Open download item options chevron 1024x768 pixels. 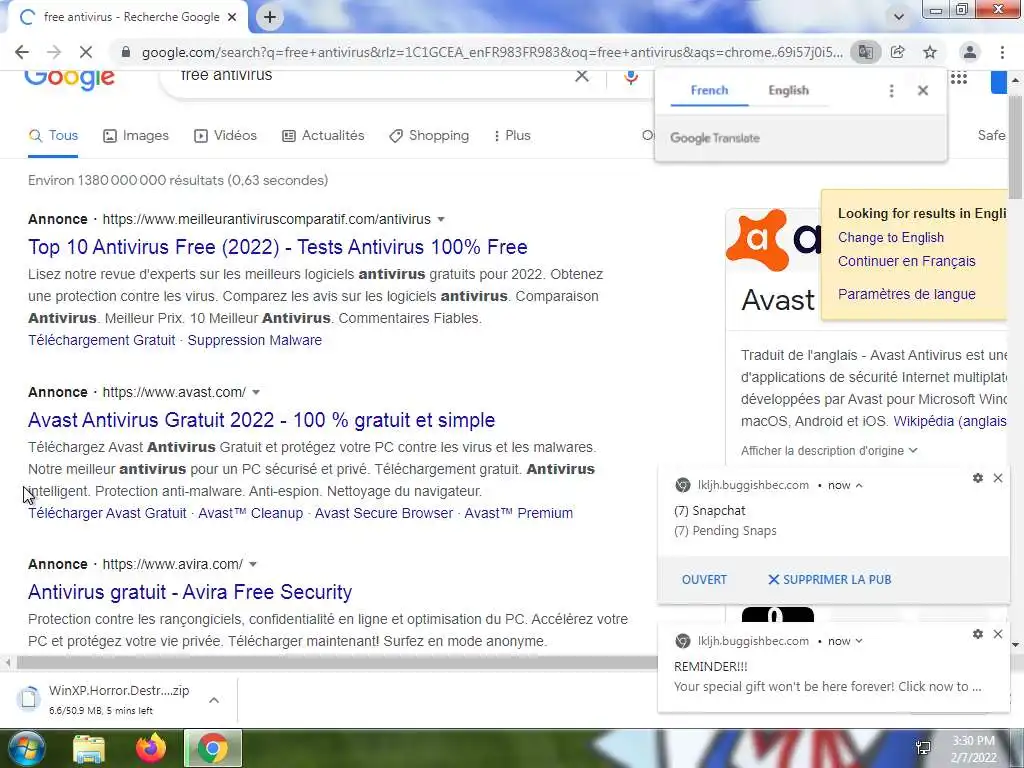(214, 700)
